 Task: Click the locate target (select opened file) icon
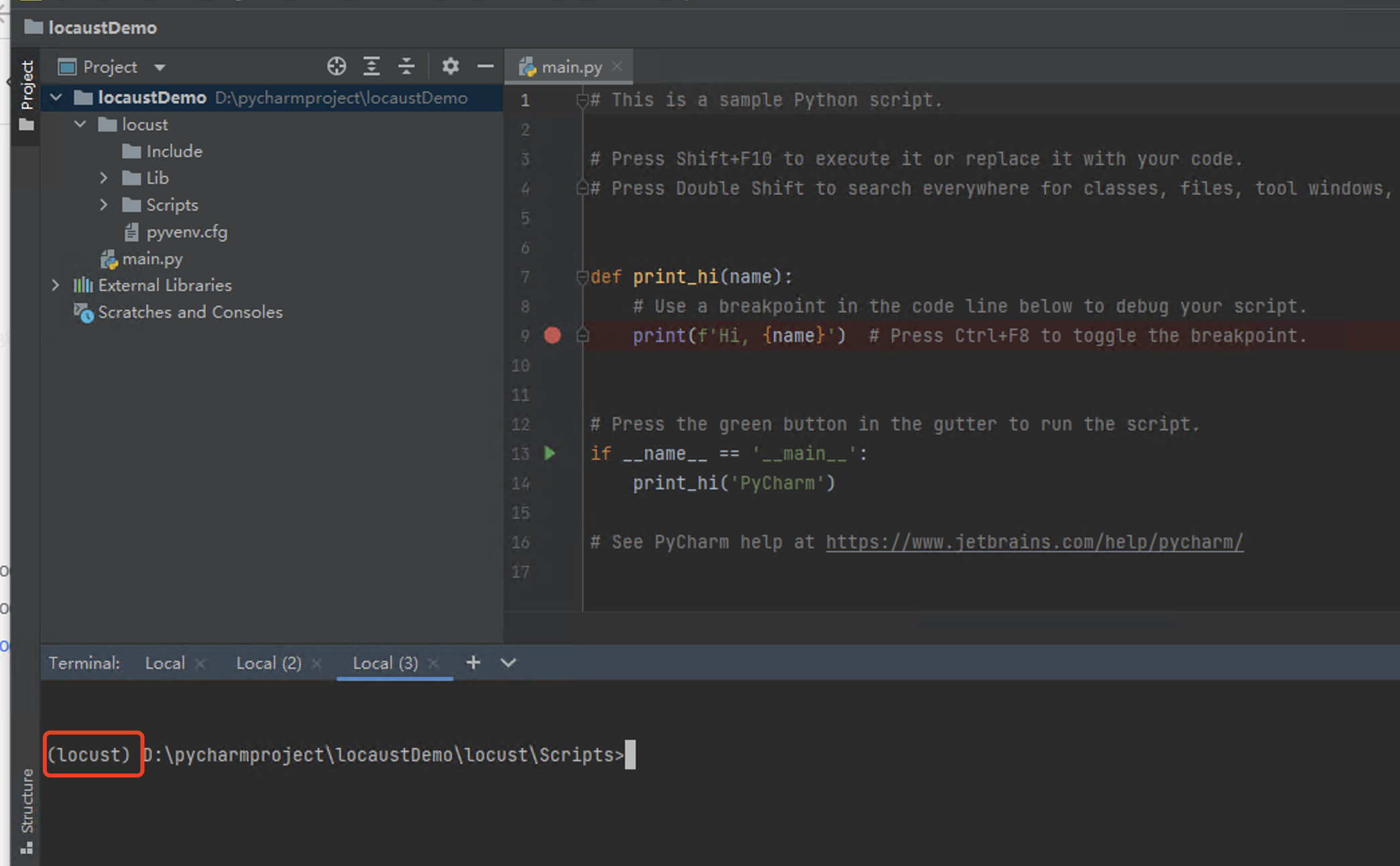pyautogui.click(x=337, y=66)
